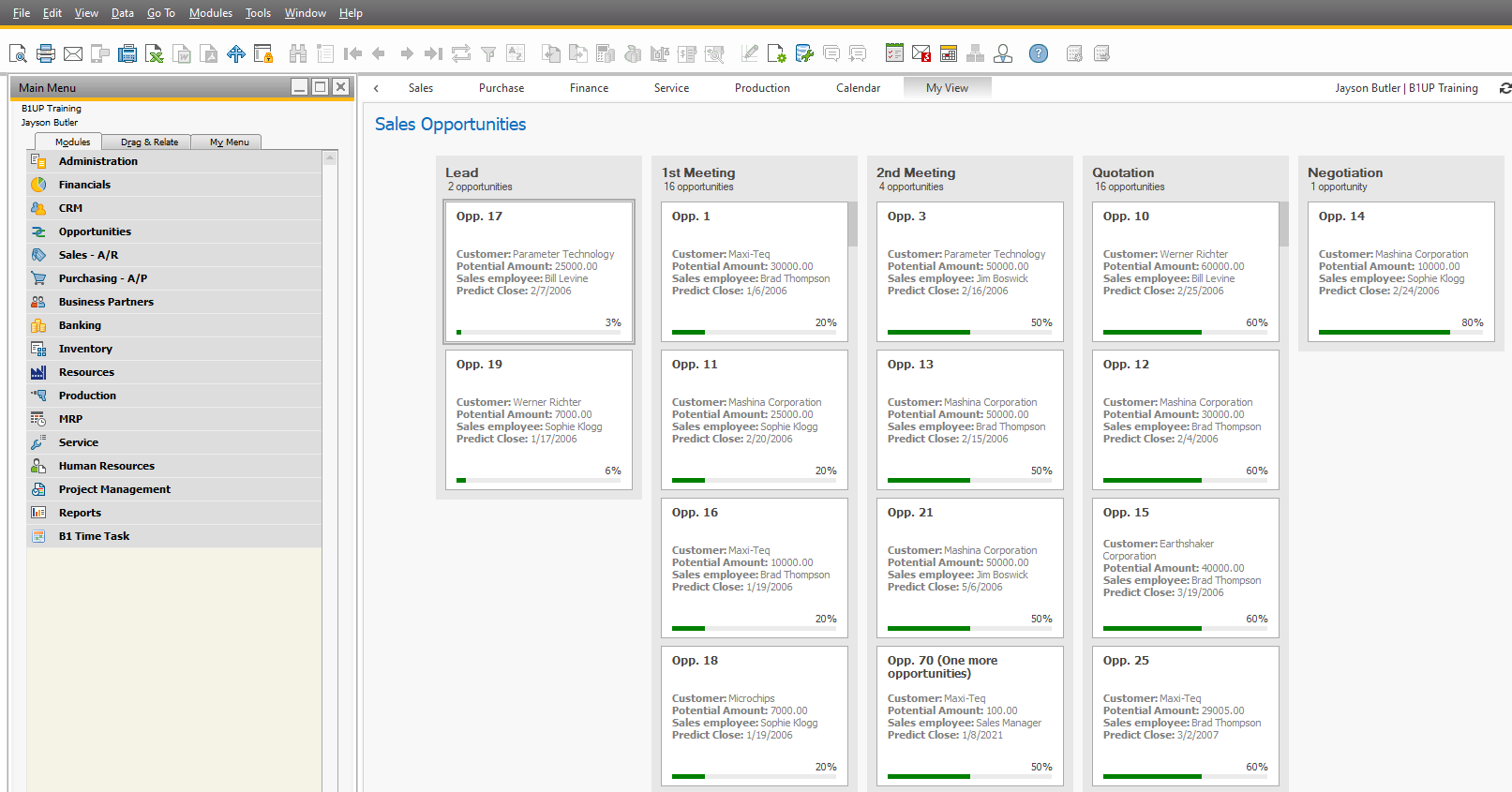The height and width of the screenshot is (792, 1512).
Task: Open Help question mark icon
Action: (x=1039, y=53)
